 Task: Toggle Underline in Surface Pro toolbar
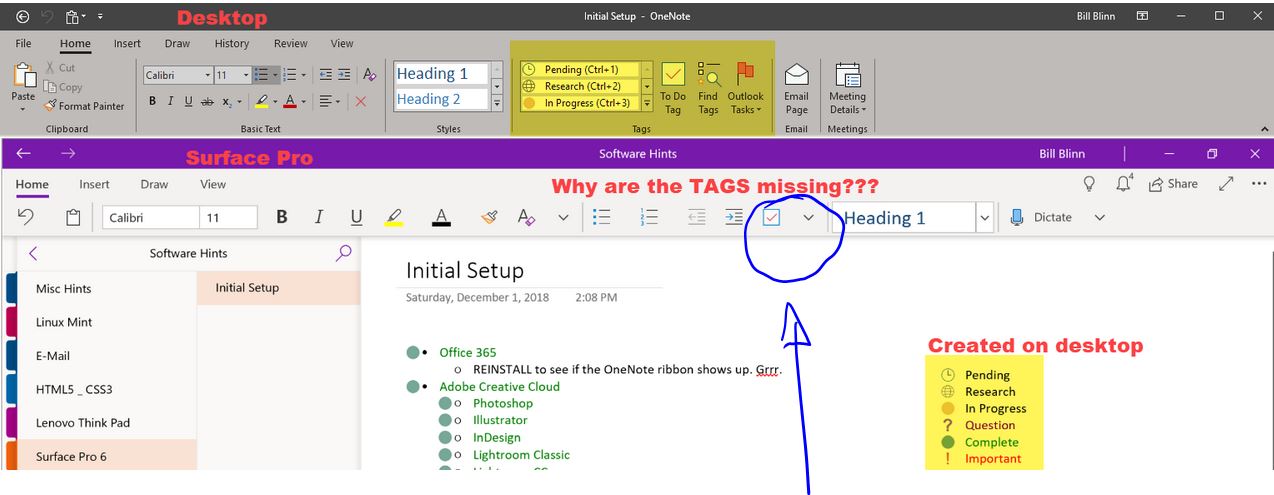coord(356,217)
